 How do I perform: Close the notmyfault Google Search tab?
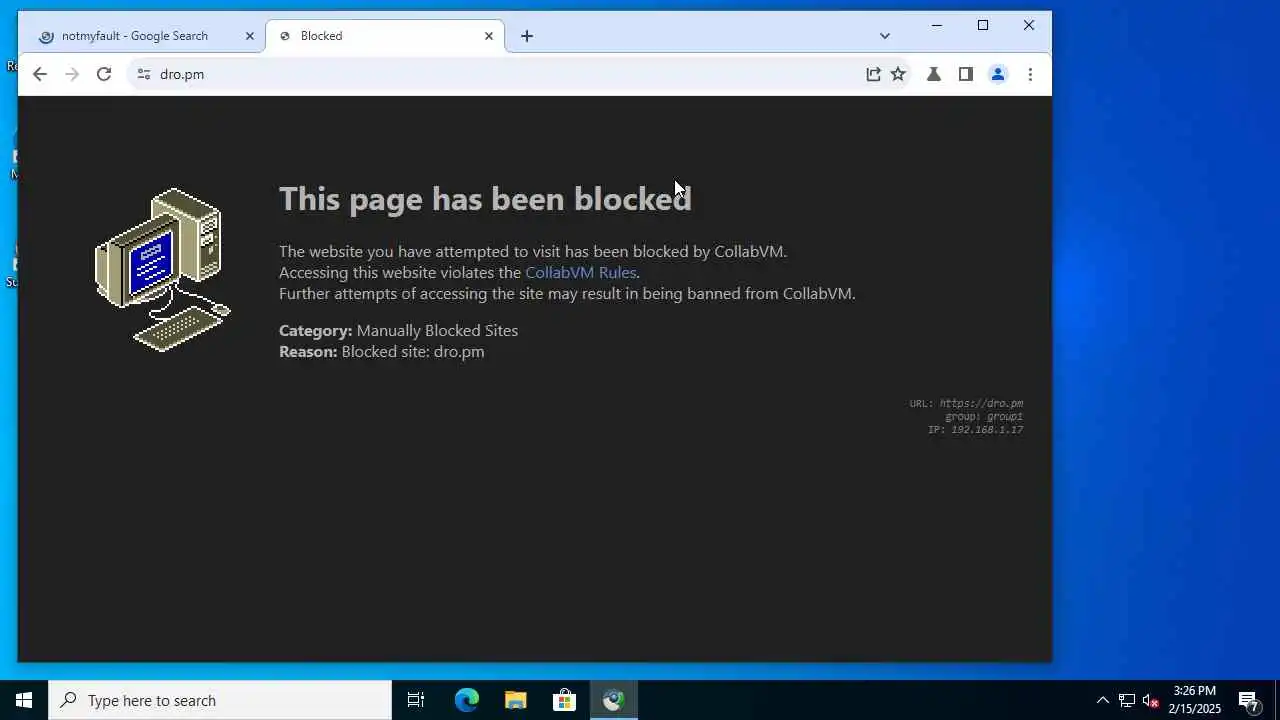pos(250,36)
